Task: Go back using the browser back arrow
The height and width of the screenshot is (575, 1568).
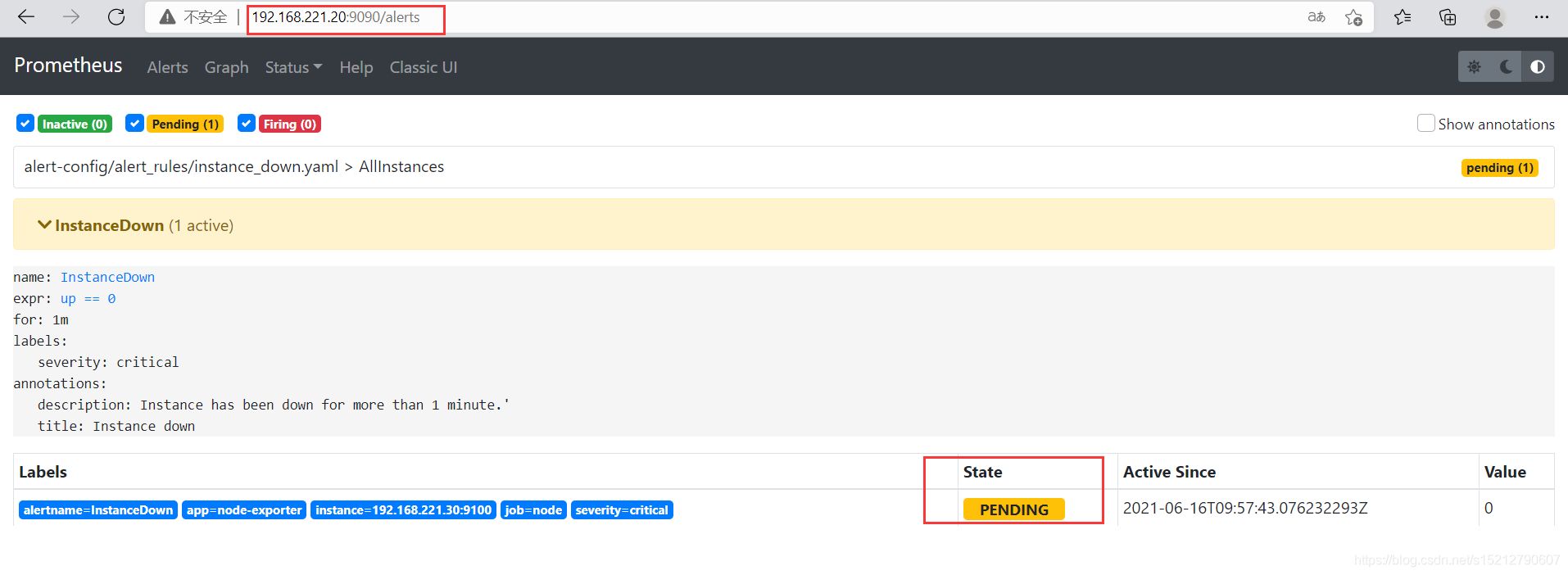Action: [x=26, y=16]
